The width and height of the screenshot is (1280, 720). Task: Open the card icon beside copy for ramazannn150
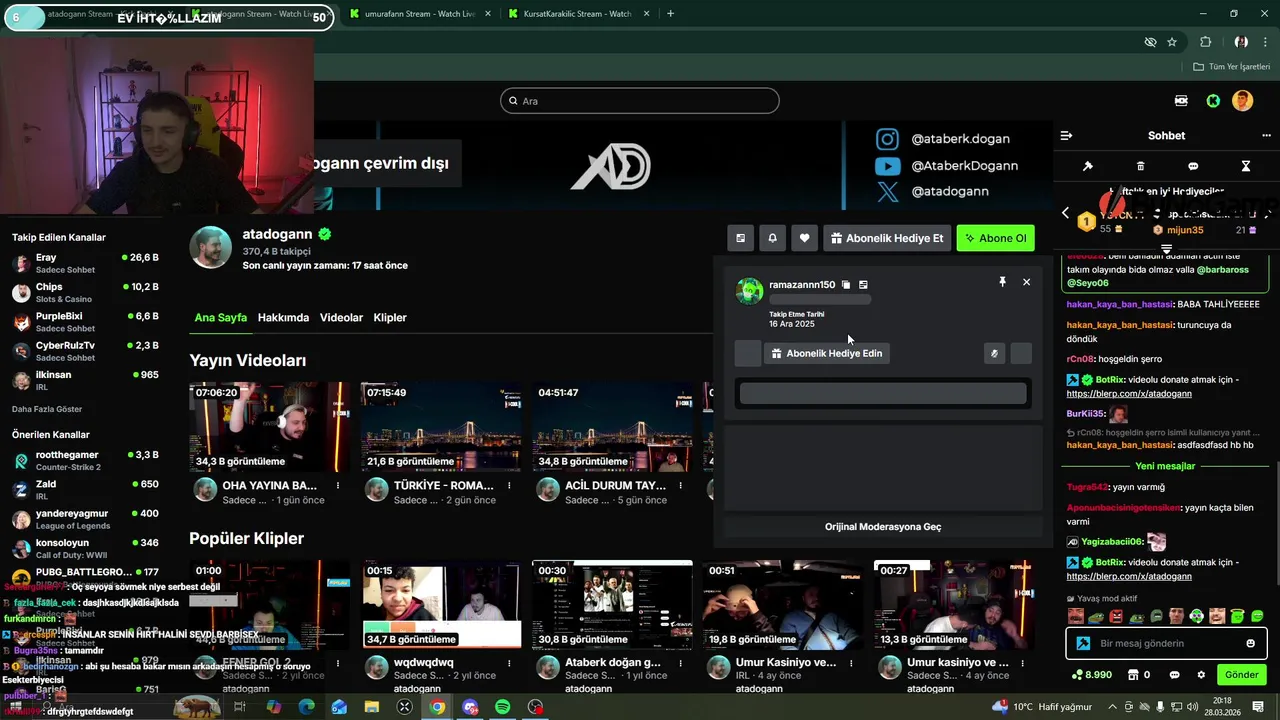point(863,285)
